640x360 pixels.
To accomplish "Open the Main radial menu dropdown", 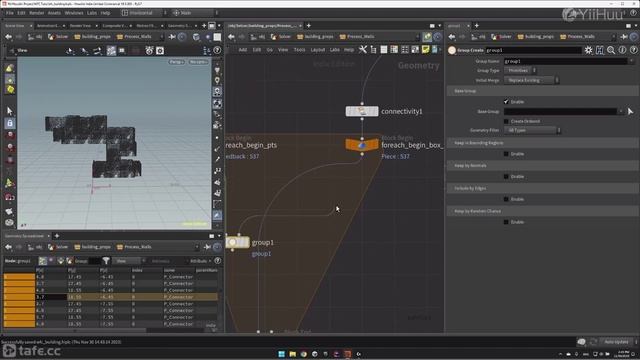I will coord(195,13).
